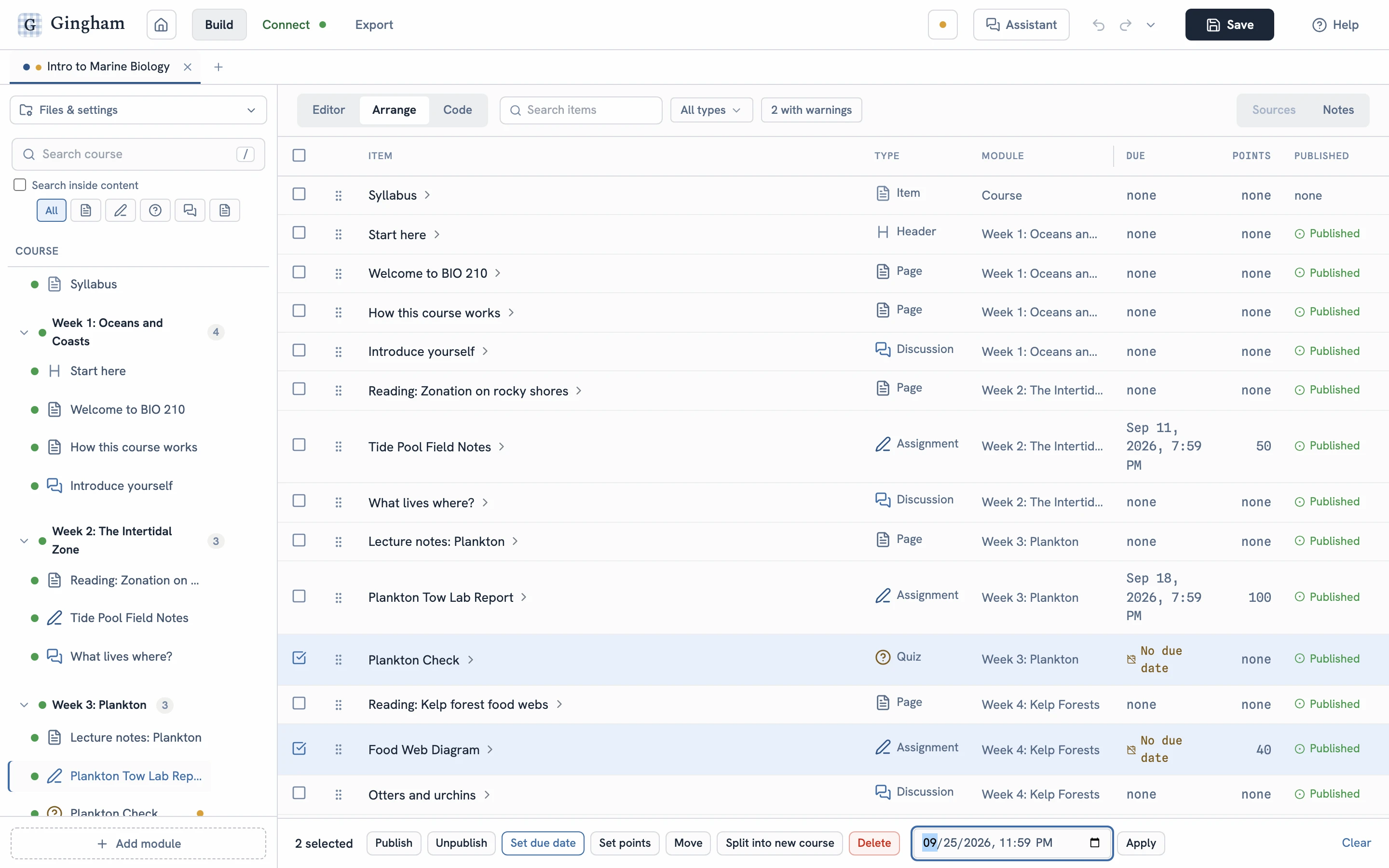This screenshot has width=1389, height=868.
Task: Add a new module
Action: (x=138, y=843)
